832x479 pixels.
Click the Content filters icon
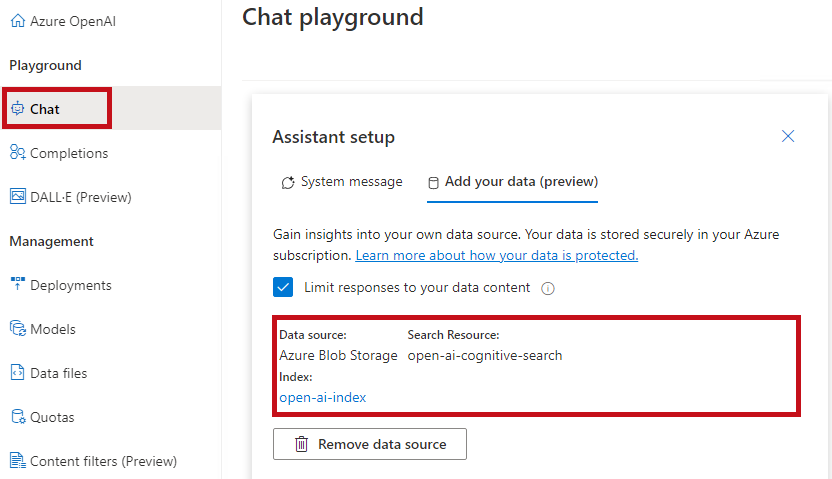coord(18,460)
